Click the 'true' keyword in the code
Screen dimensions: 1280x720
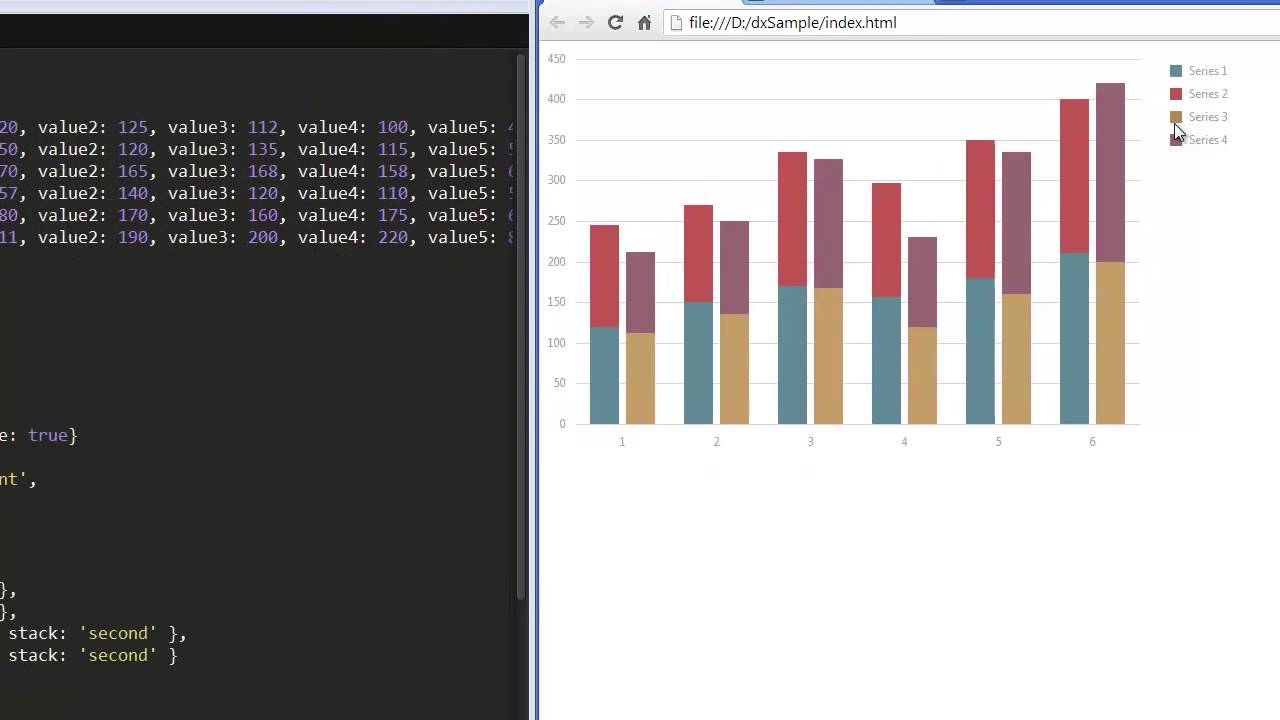[x=48, y=435]
